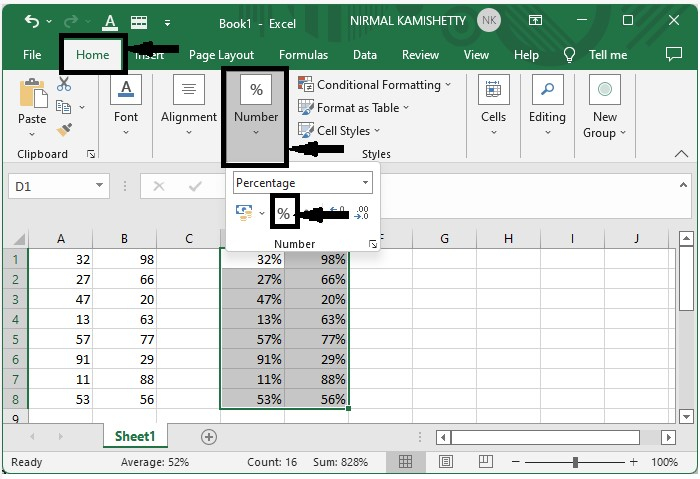Open the Percentage number format dropdown

coord(366,183)
